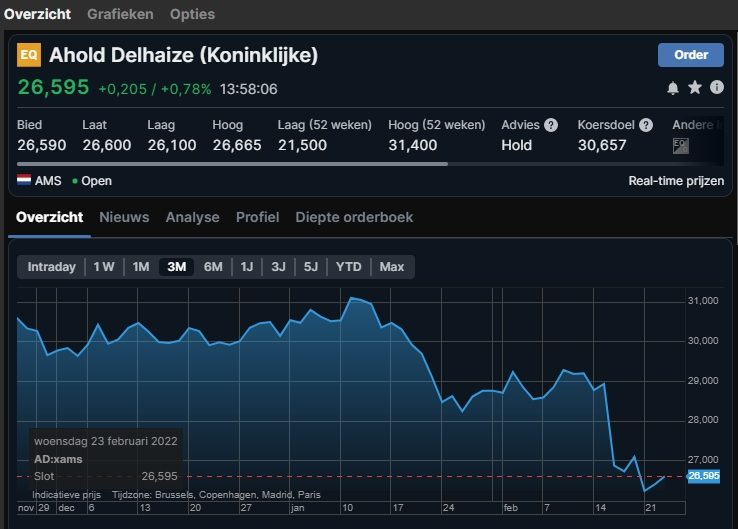
Task: Open the Grafieken top tab
Action: [120, 14]
